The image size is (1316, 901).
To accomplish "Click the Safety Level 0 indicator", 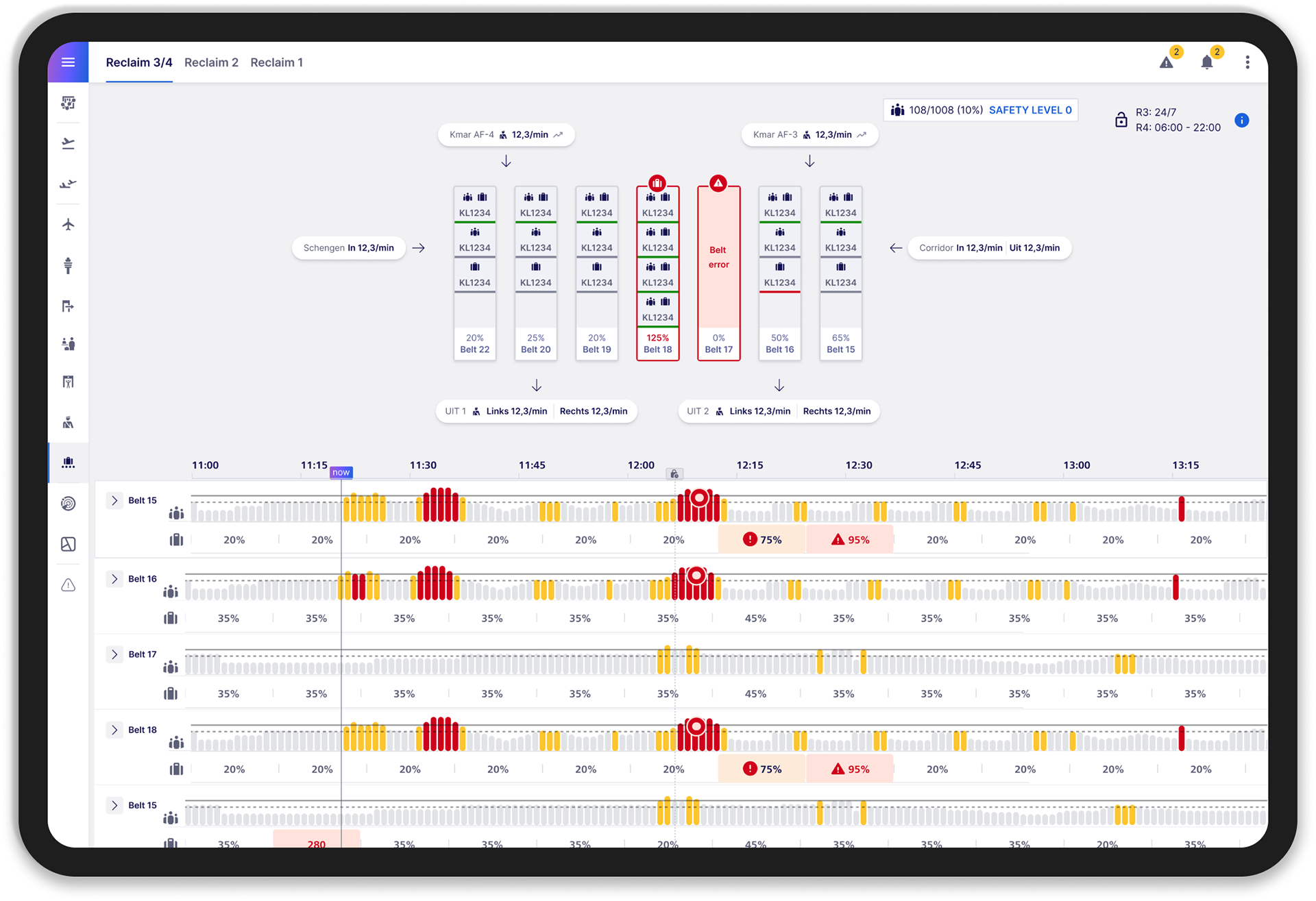I will (x=1029, y=110).
